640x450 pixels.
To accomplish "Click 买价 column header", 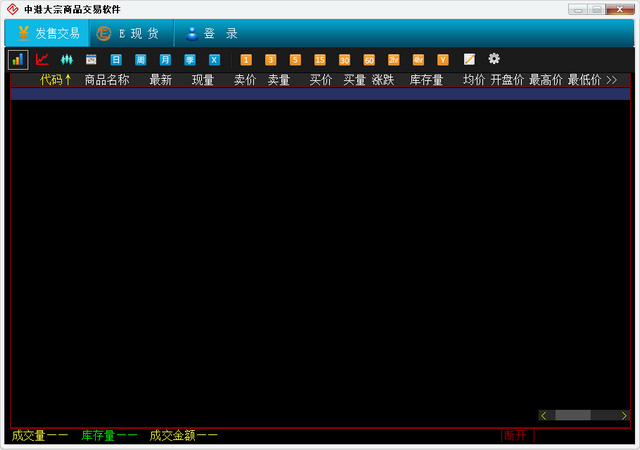I will click(x=321, y=80).
